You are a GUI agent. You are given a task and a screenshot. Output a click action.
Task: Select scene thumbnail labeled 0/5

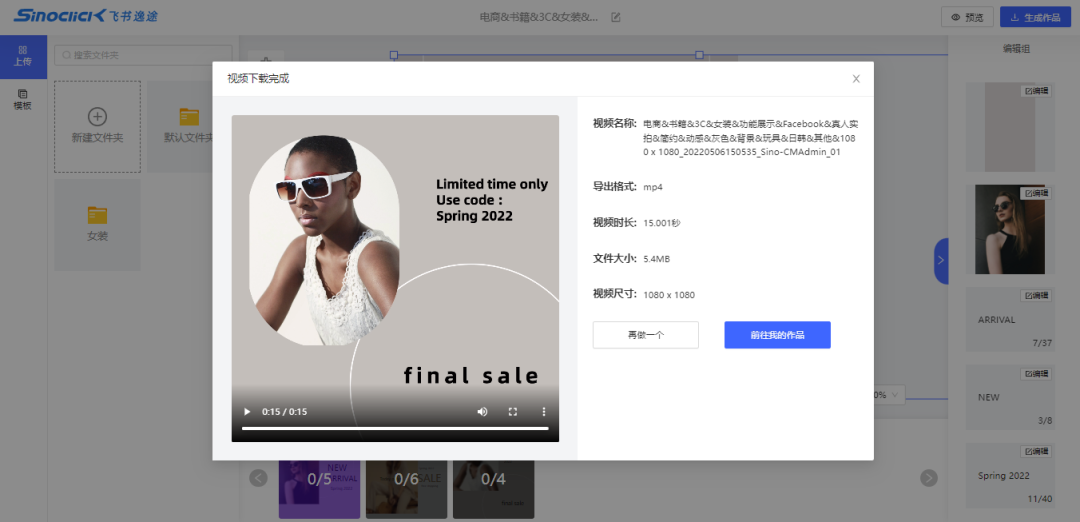coord(320,489)
